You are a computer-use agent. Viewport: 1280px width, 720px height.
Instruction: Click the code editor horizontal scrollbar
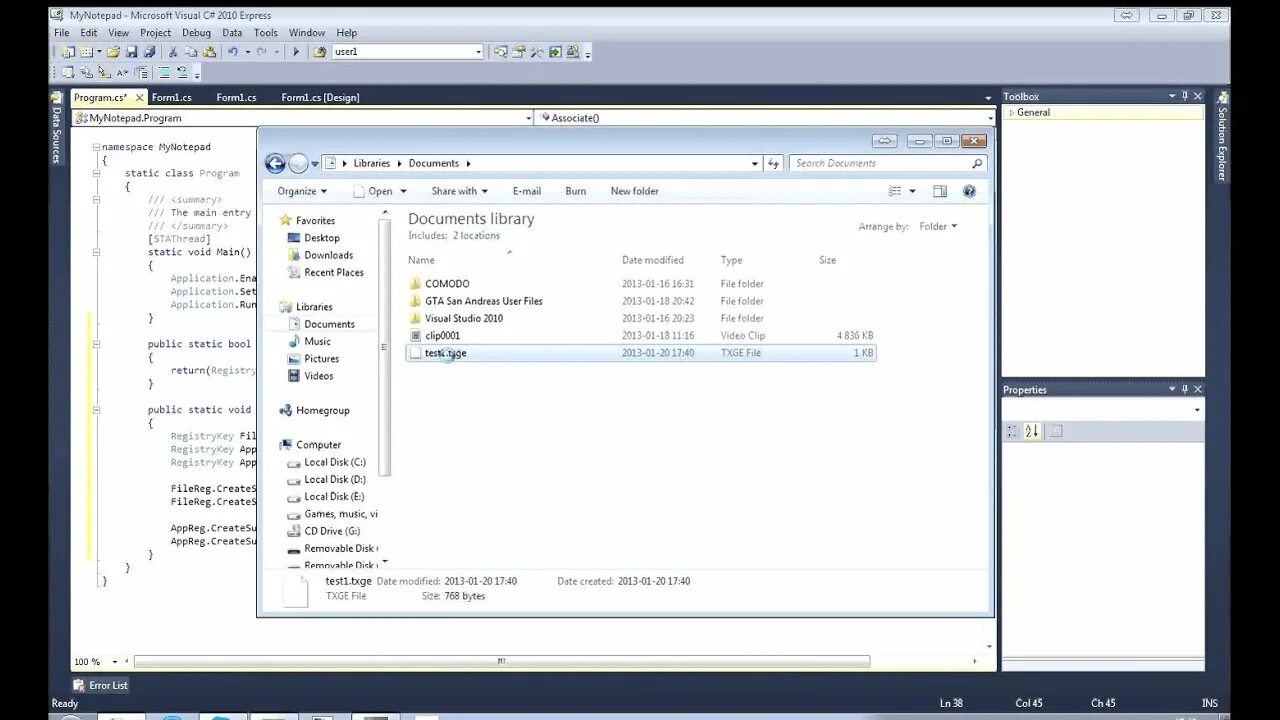[501, 661]
